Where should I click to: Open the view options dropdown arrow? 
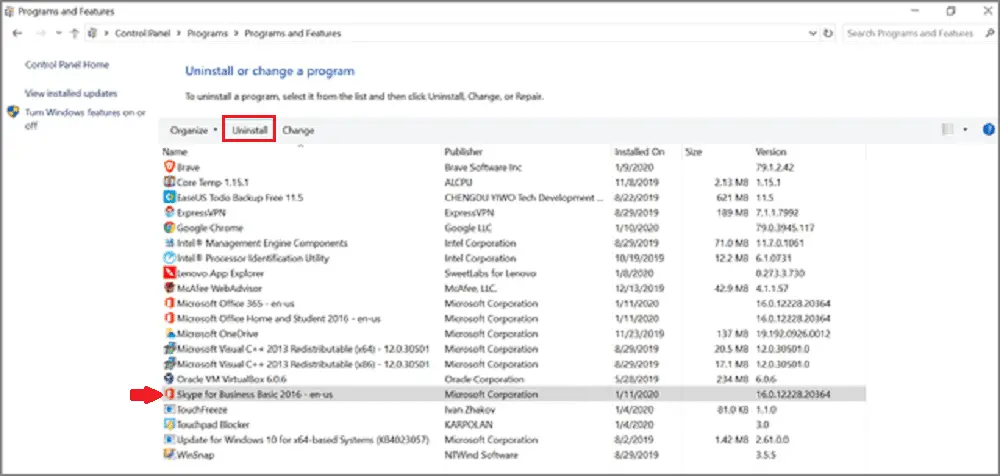tap(966, 130)
